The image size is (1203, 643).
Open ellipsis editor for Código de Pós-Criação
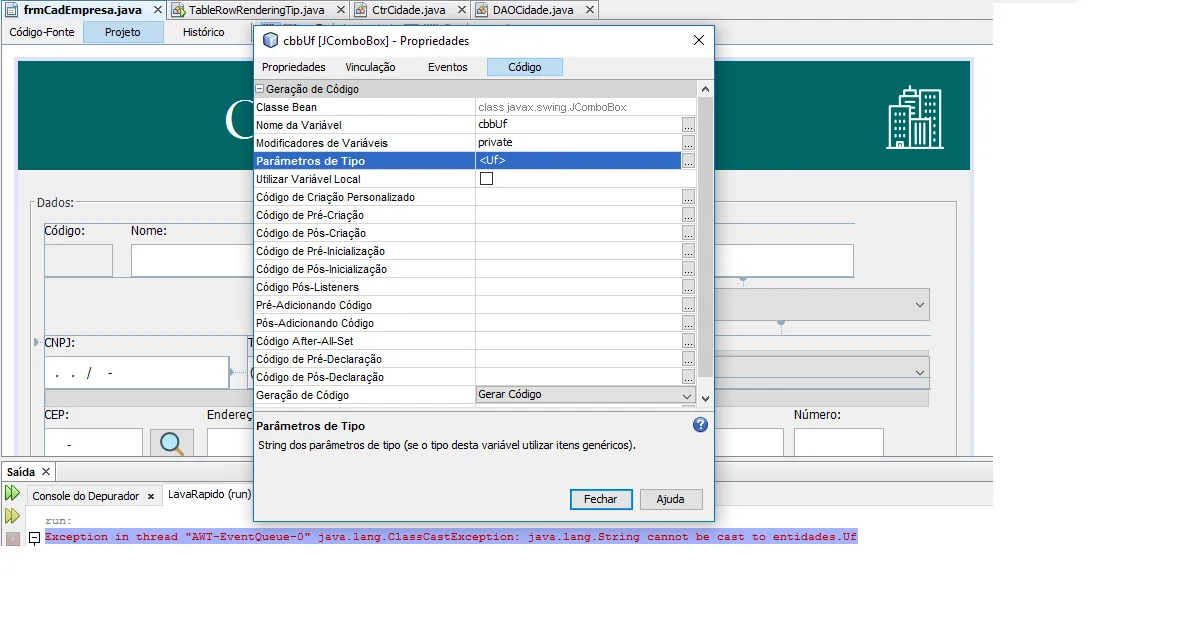[688, 233]
